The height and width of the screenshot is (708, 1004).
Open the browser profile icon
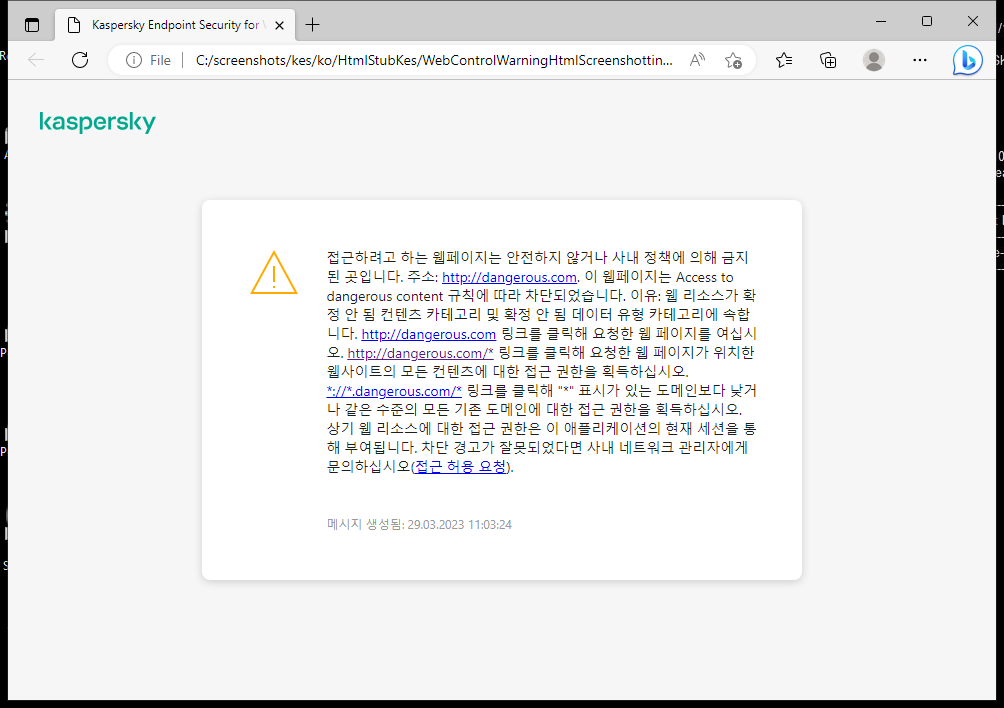click(x=873, y=60)
